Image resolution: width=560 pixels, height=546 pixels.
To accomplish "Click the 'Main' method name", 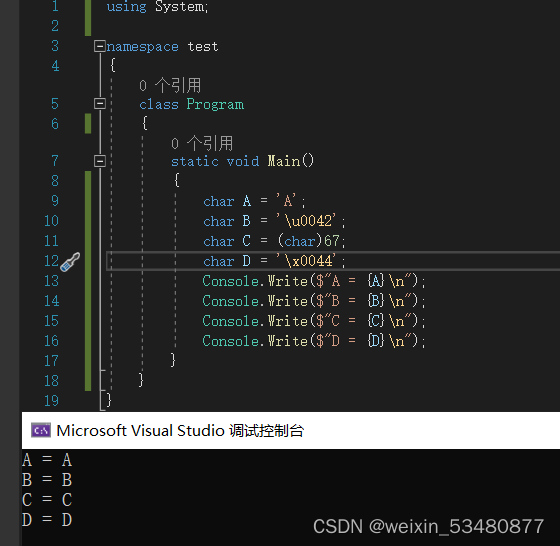I will 284,161.
